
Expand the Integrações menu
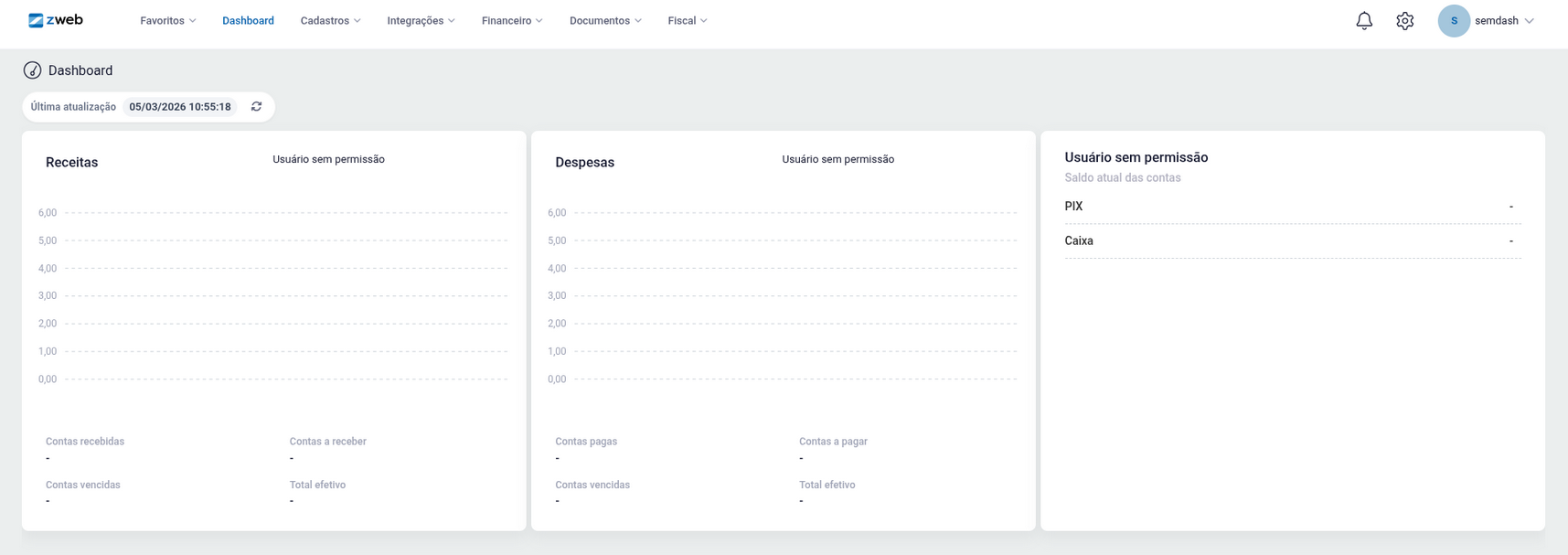pos(421,20)
